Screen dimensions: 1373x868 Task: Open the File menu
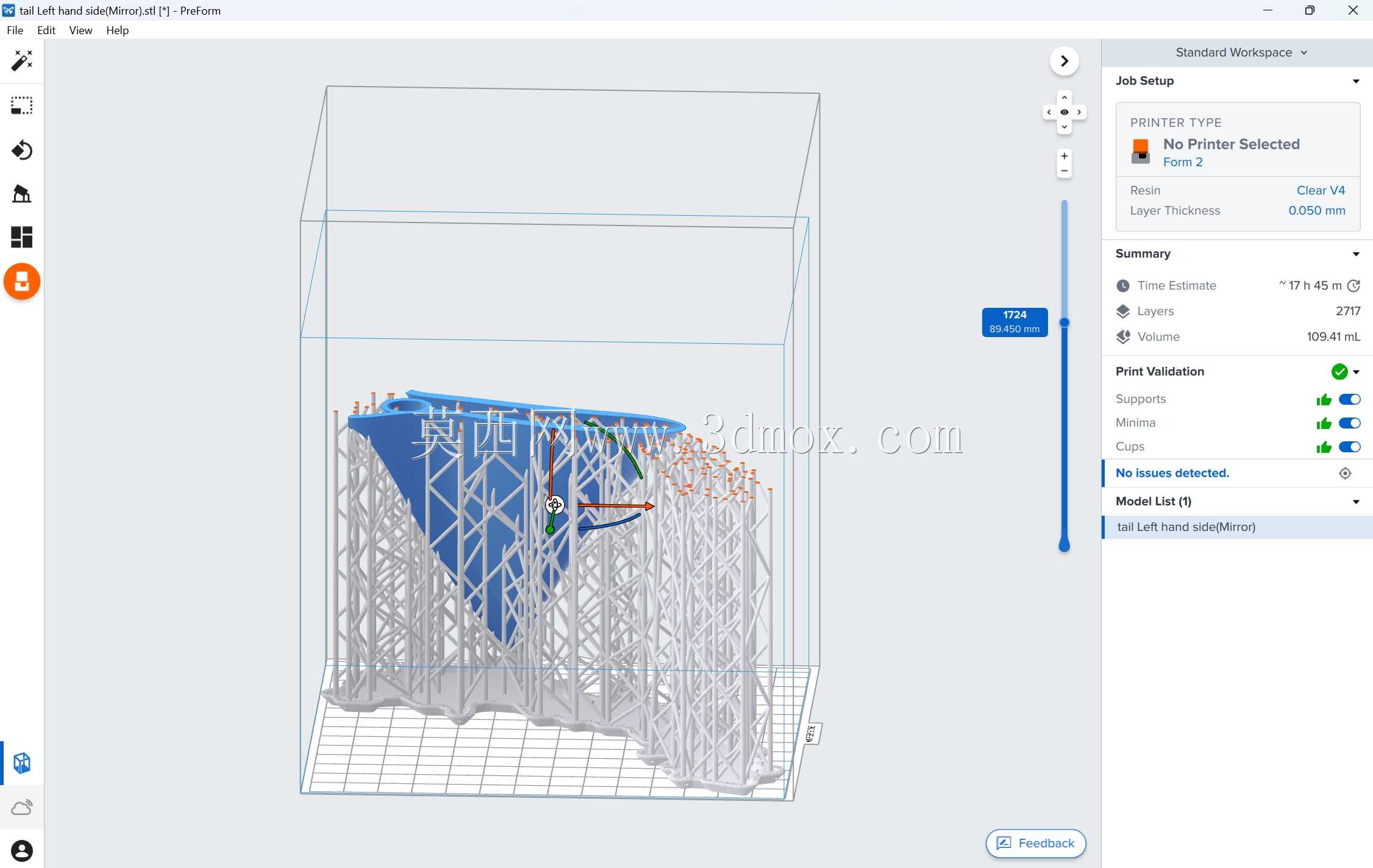coord(15,30)
